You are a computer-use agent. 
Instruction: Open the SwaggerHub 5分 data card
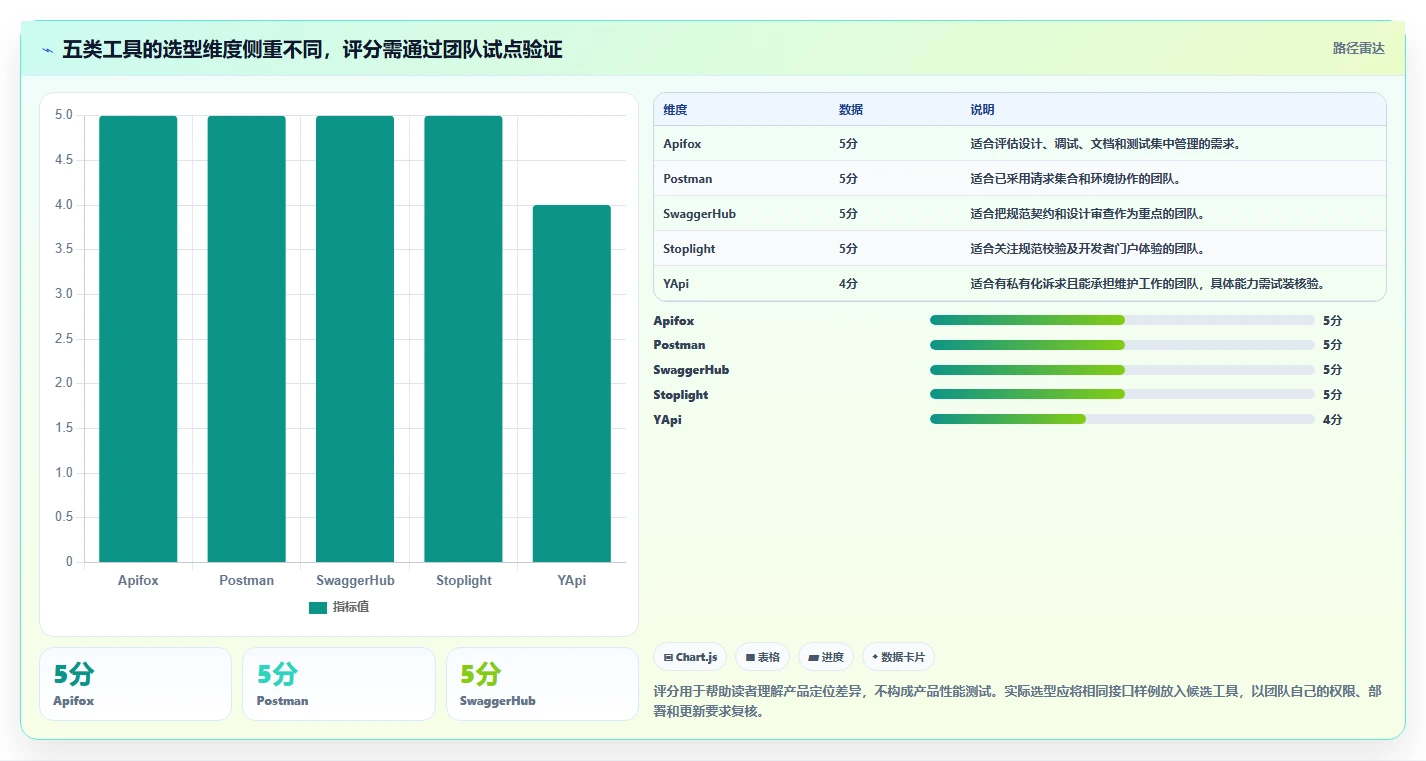(542, 684)
